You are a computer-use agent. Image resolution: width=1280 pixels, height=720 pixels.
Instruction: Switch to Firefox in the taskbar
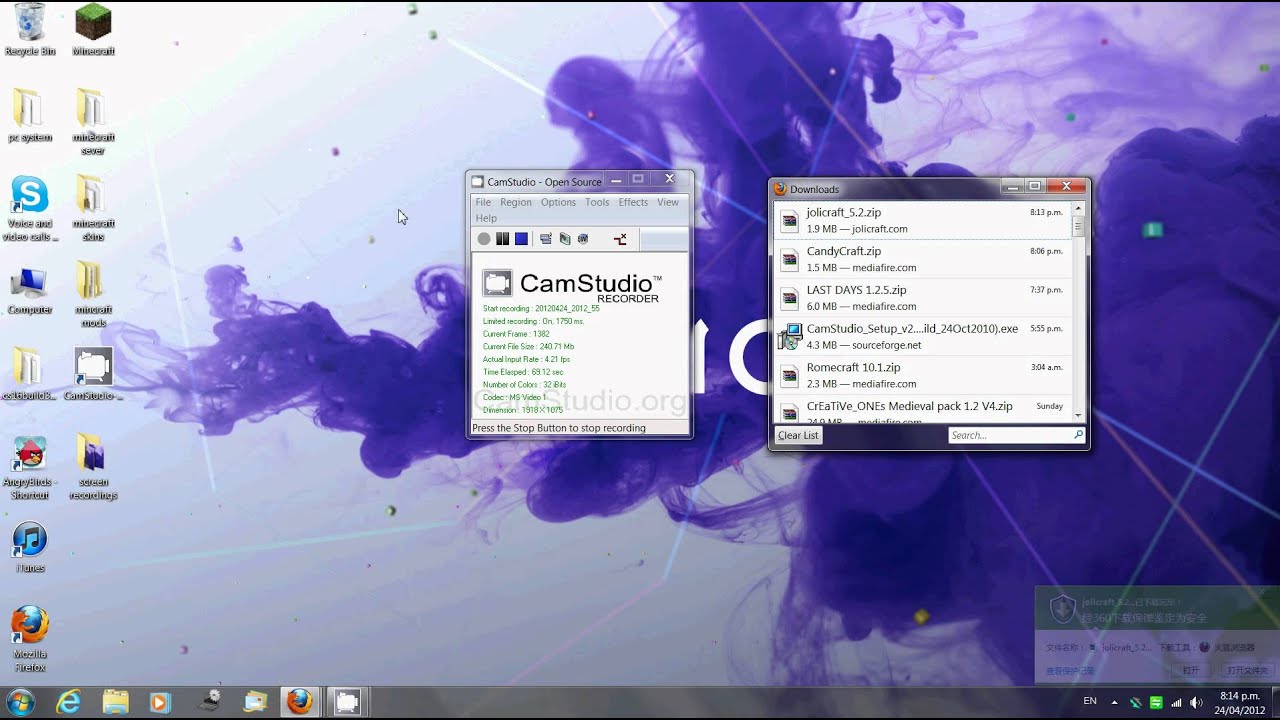tap(300, 702)
